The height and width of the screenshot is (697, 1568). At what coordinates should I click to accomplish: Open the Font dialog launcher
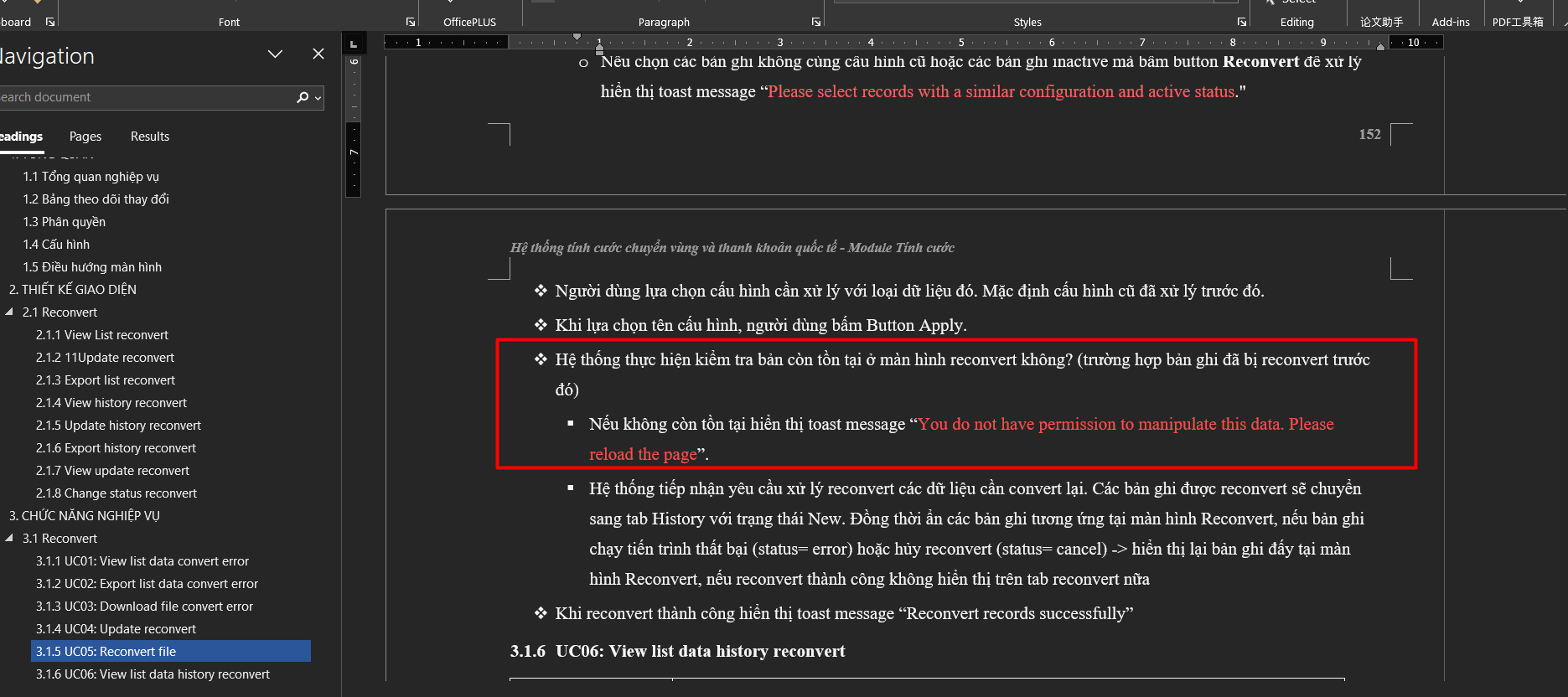pos(411,22)
